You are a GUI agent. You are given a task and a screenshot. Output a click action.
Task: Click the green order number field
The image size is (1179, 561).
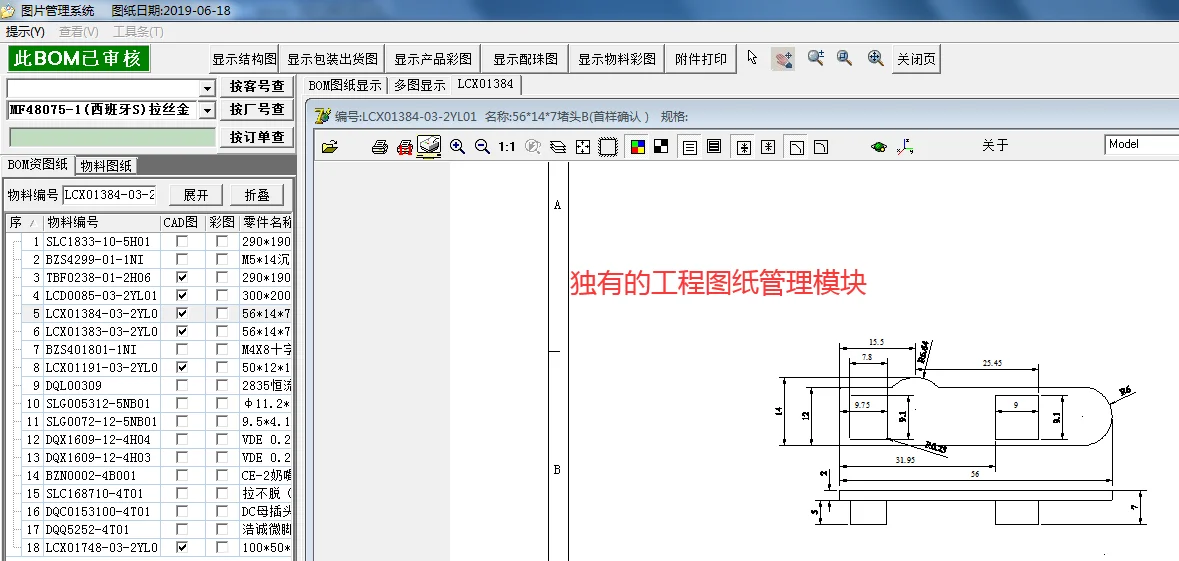[x=113, y=138]
